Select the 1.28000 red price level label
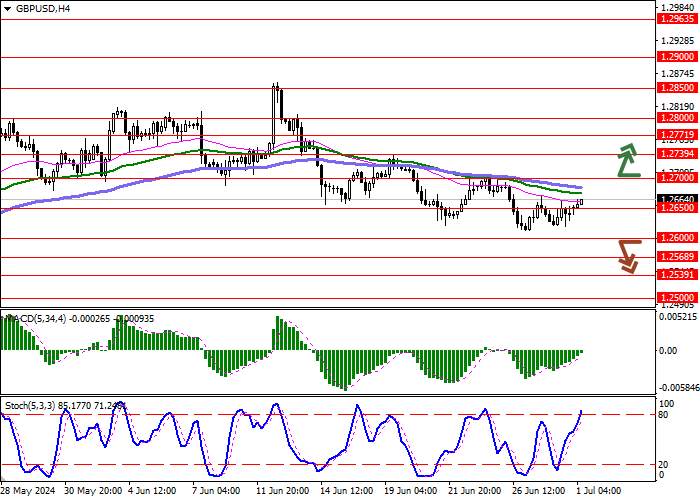The height and width of the screenshot is (500, 700). pyautogui.click(x=677, y=118)
